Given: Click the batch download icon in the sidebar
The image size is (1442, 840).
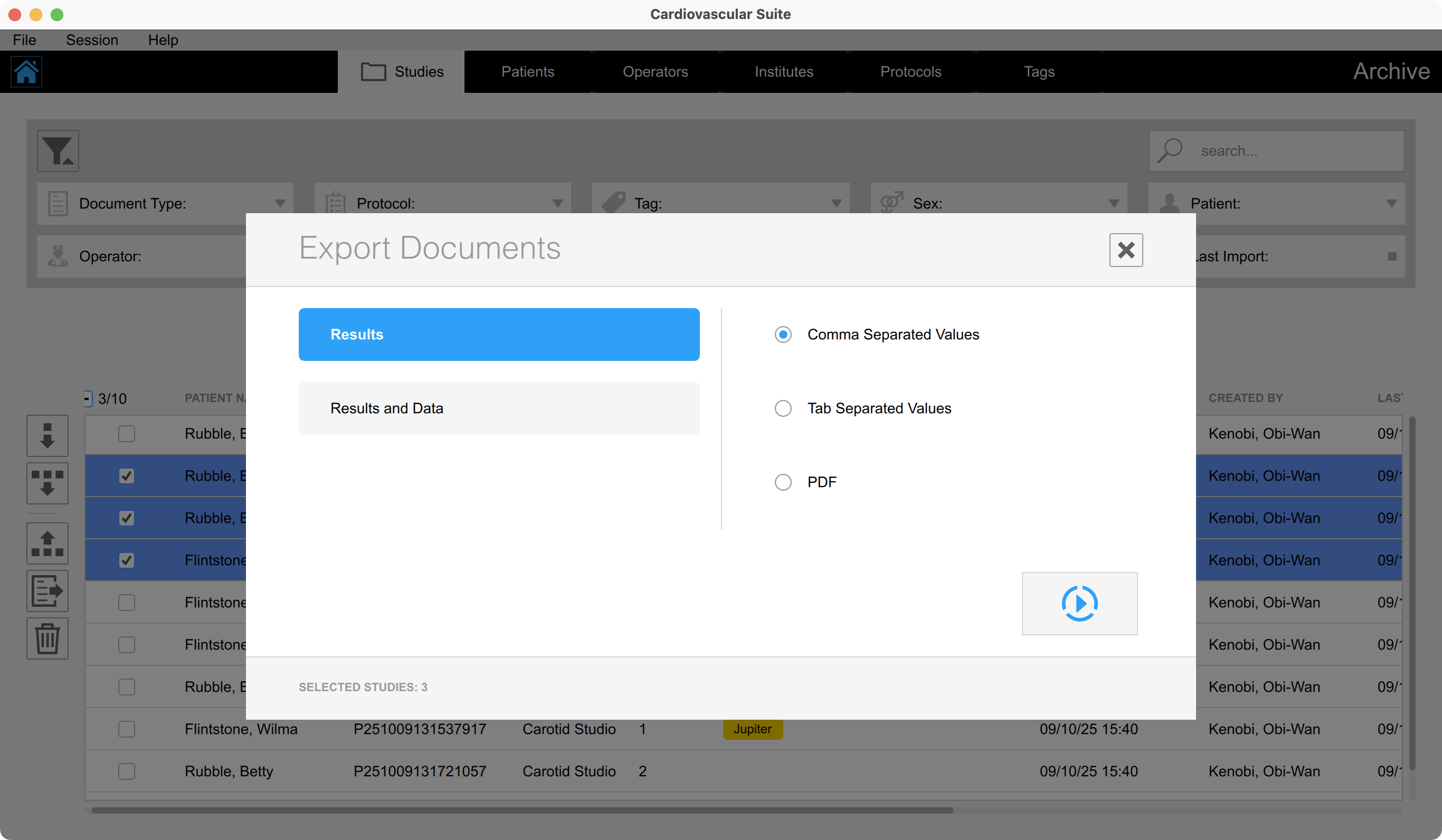Looking at the screenshot, I should 48,483.
